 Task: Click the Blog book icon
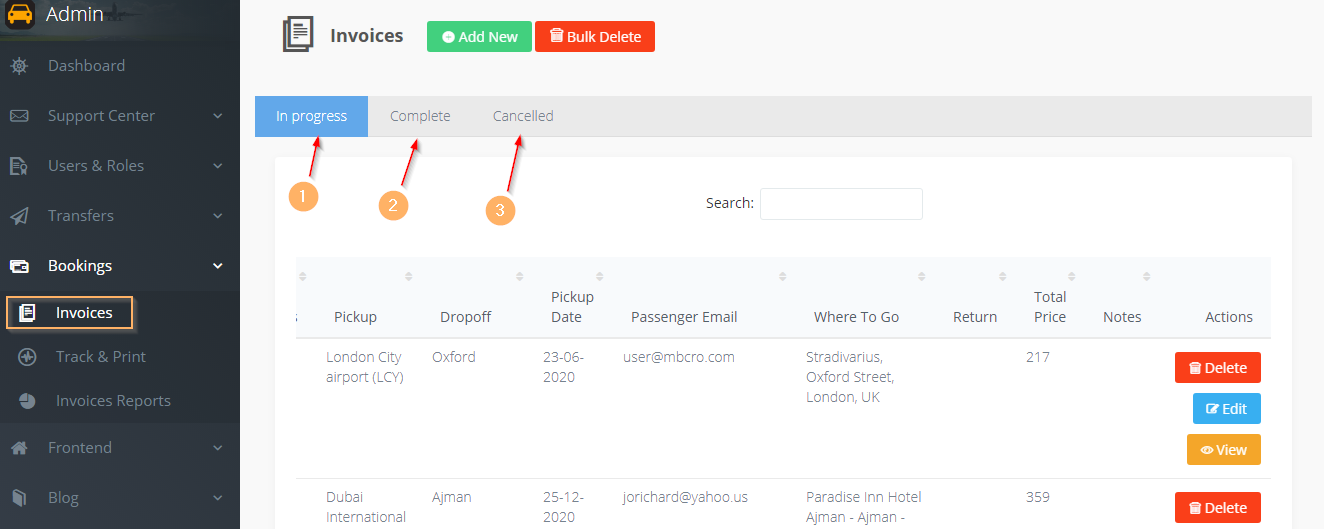[19, 498]
